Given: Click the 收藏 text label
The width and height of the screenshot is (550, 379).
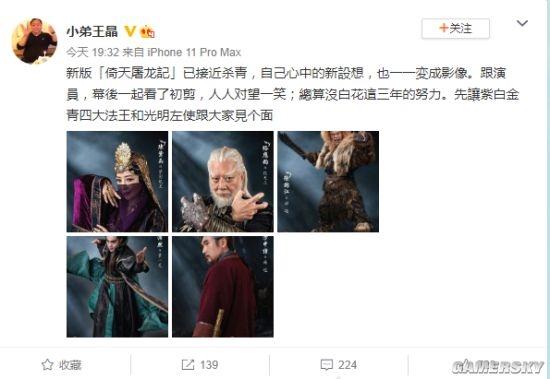Looking at the screenshot, I should pyautogui.click(x=70, y=365).
